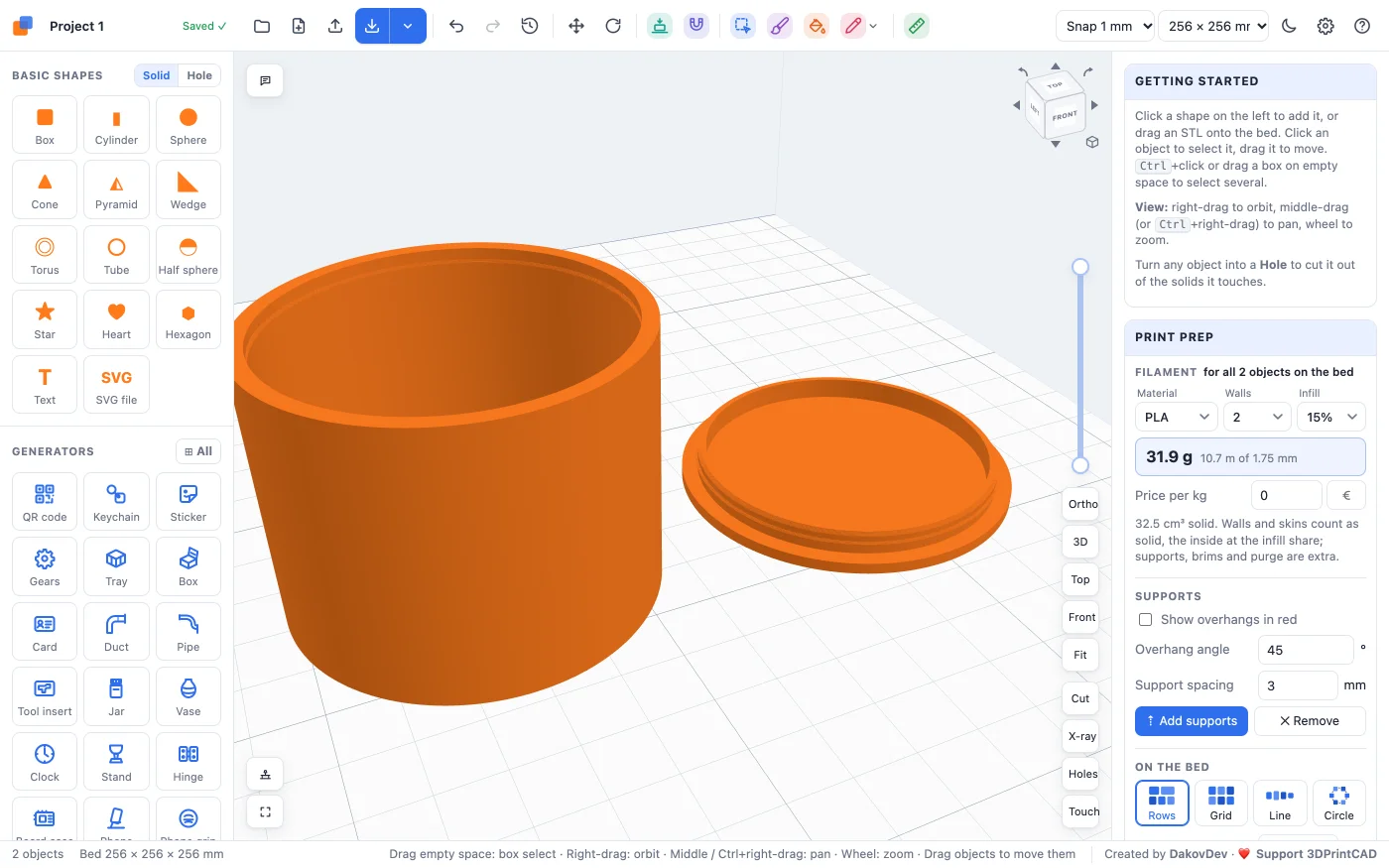Launch the Hinge generator

point(189,762)
